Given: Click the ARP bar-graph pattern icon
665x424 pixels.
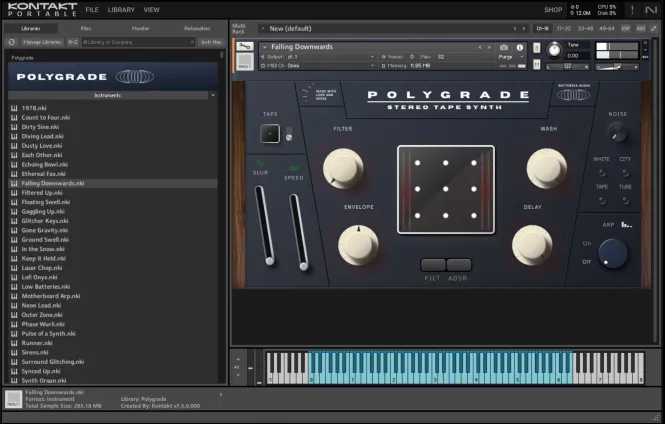Looking at the screenshot, I should 626,225.
